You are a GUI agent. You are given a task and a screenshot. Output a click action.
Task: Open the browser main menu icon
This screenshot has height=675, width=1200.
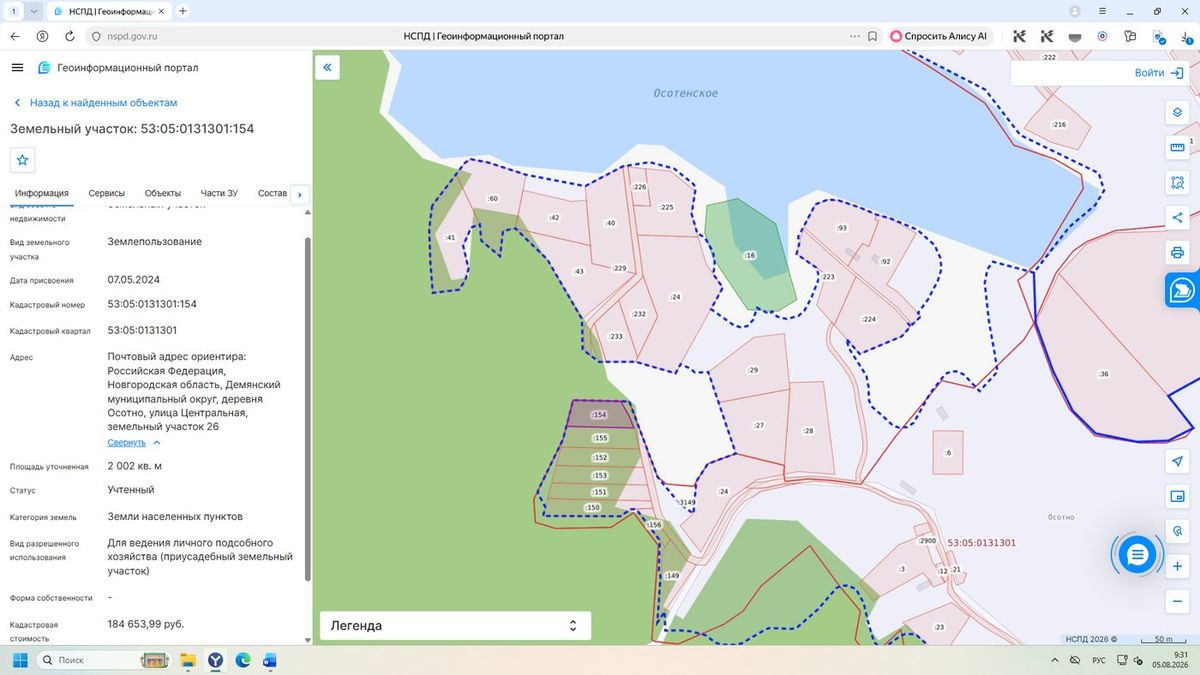(1103, 11)
